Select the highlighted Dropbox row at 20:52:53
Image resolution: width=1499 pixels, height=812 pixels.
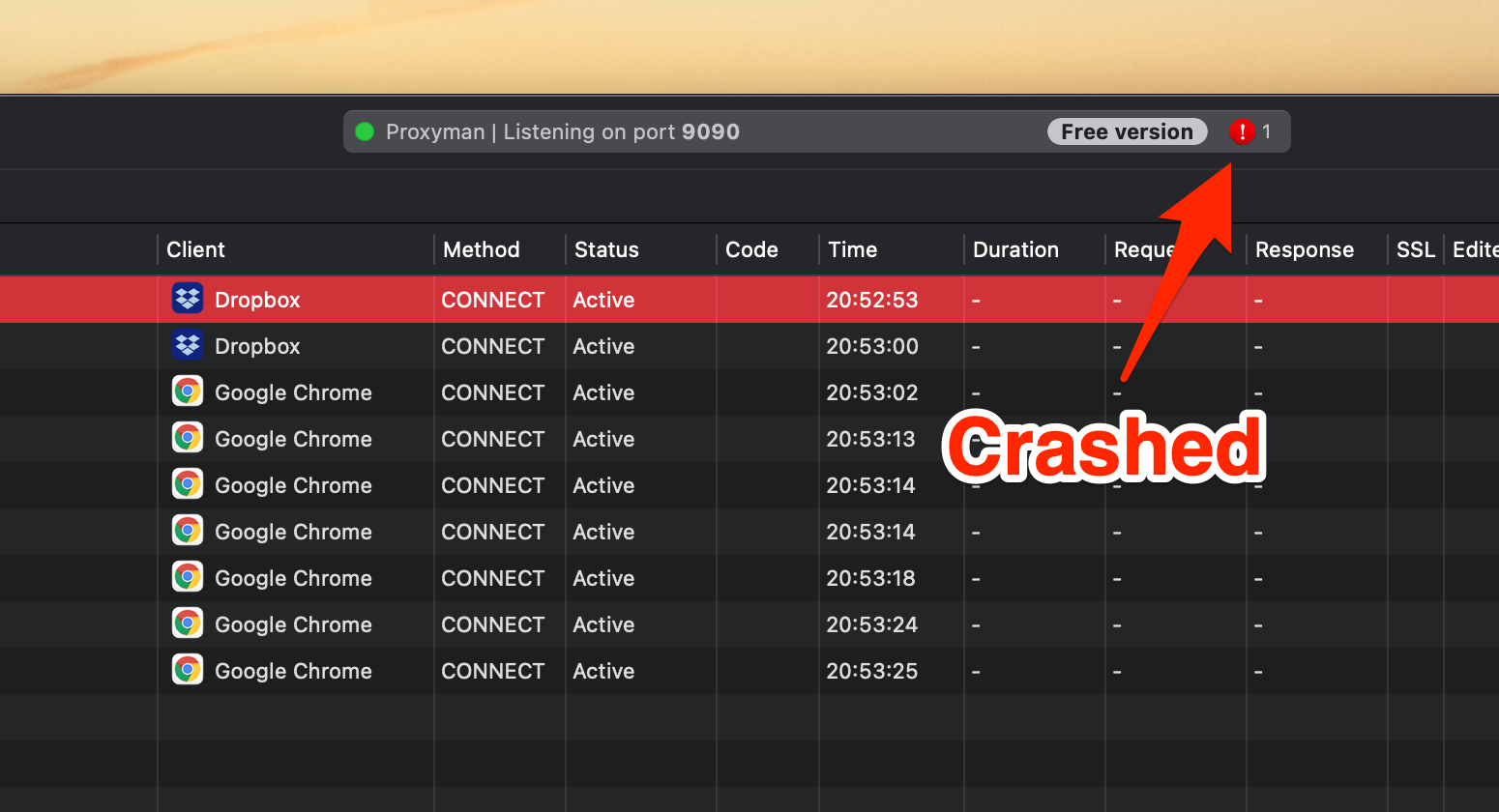tap(749, 300)
